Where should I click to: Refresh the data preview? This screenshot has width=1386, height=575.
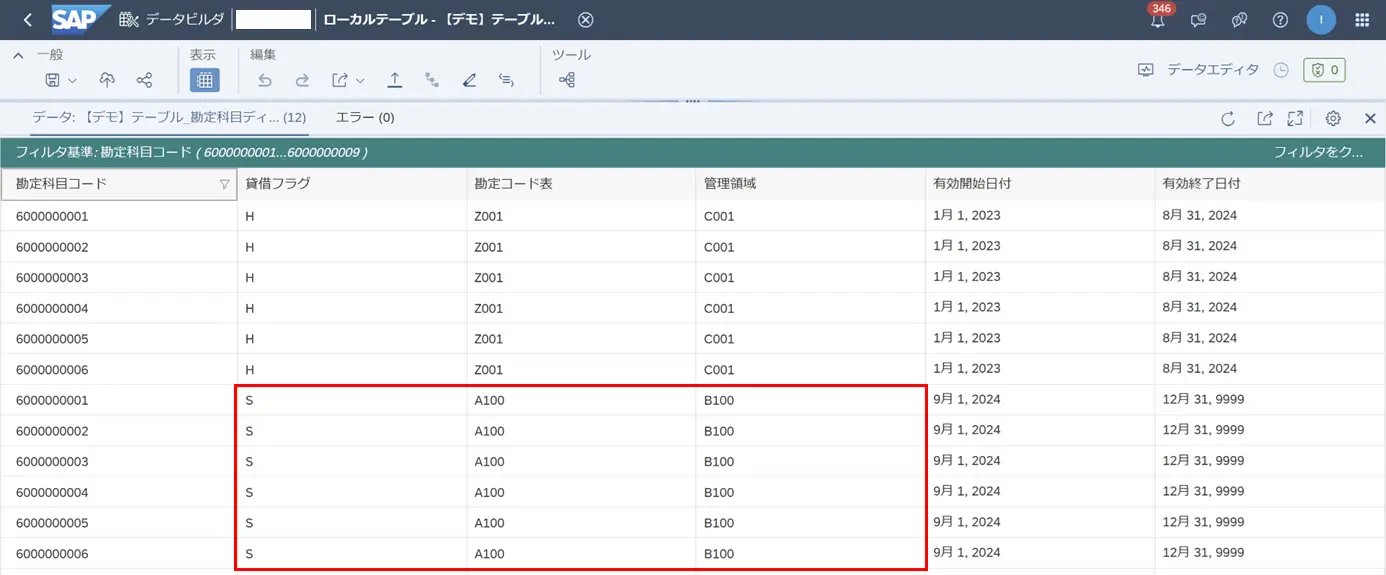pos(1228,119)
